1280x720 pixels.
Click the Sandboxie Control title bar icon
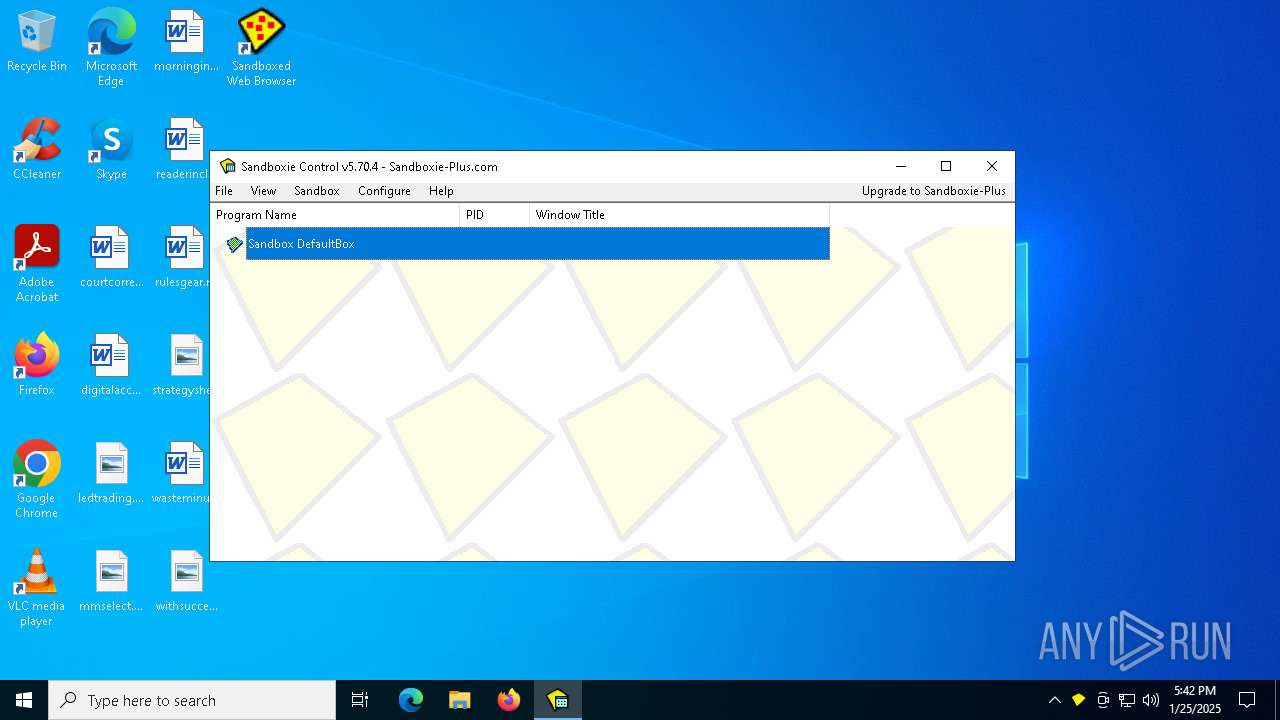[x=228, y=167]
